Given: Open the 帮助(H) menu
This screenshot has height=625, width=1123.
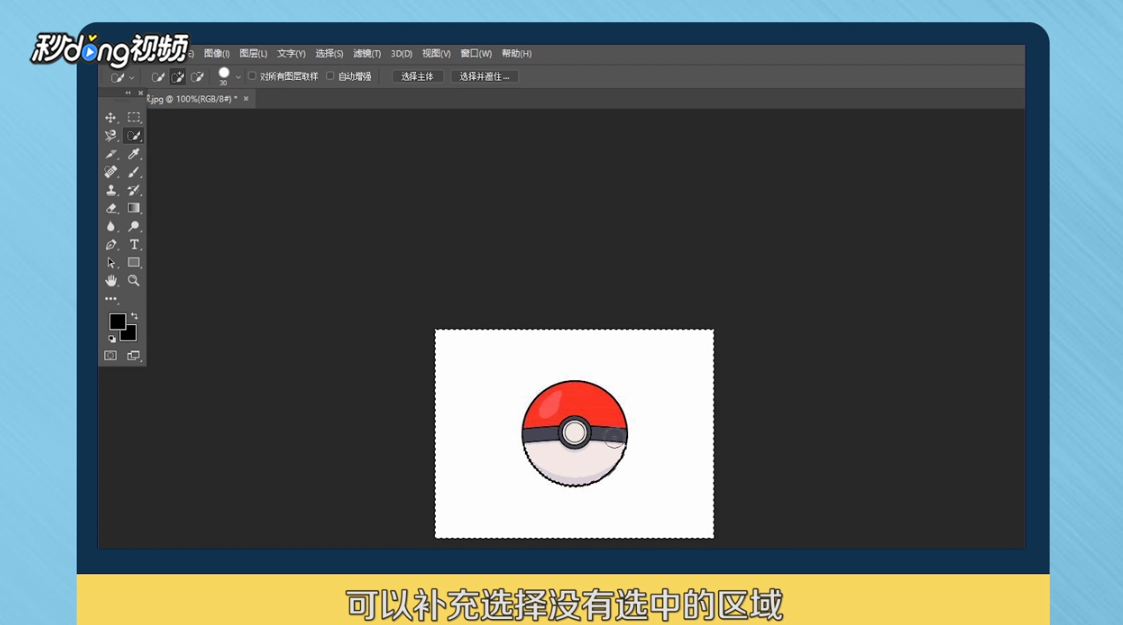Looking at the screenshot, I should (x=516, y=54).
